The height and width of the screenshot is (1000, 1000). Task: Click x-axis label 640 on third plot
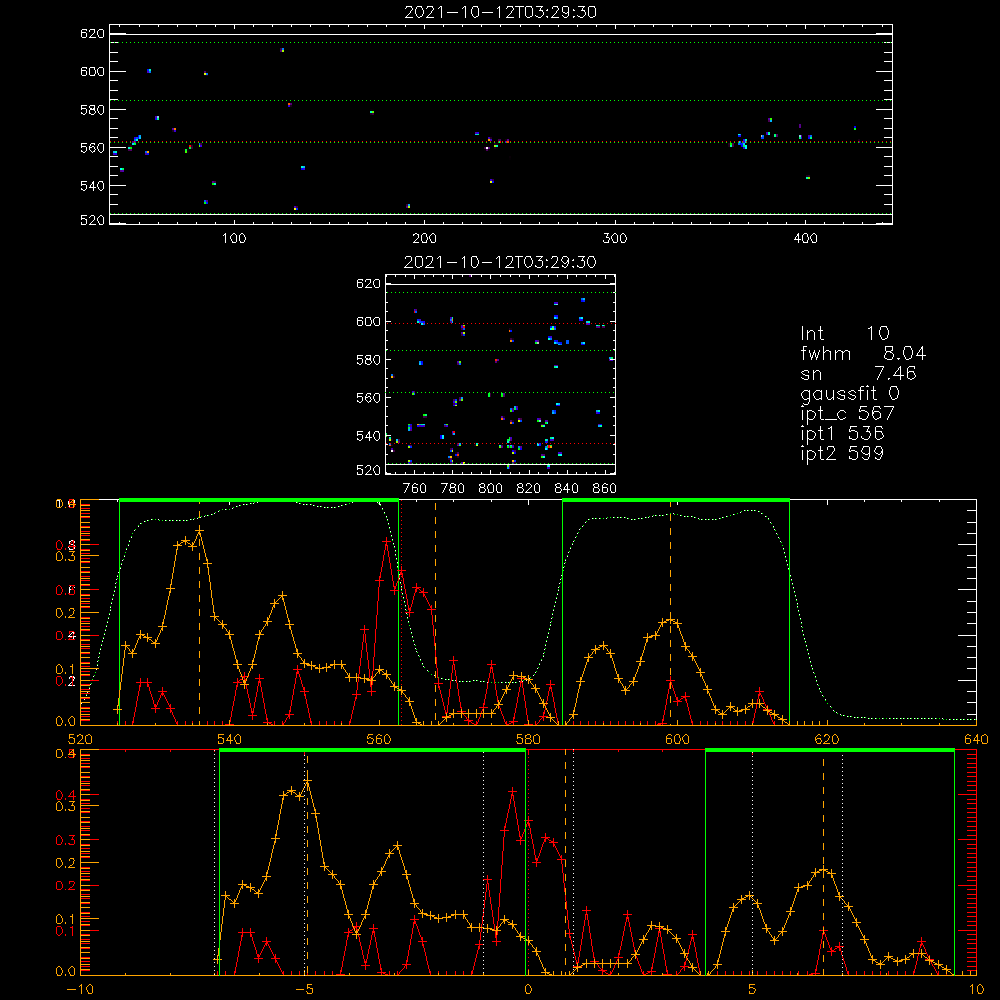point(976,739)
